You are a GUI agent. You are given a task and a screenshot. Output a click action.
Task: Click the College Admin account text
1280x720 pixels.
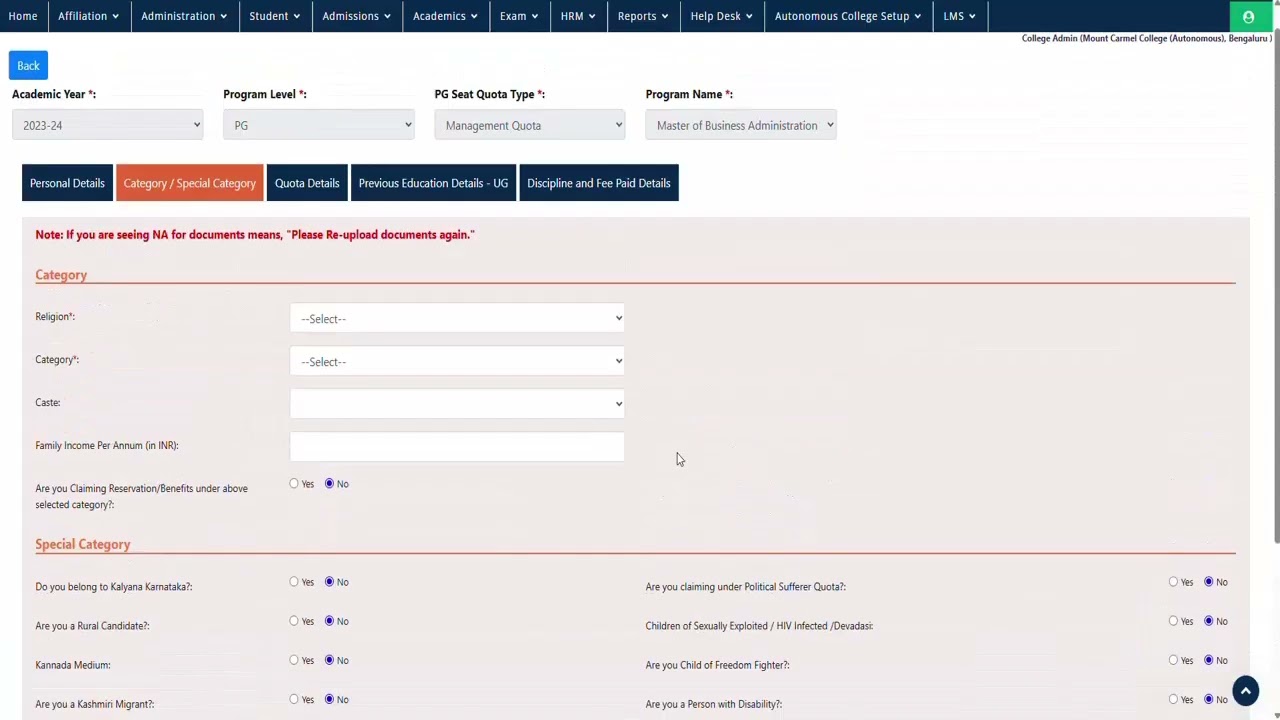pyautogui.click(x=1146, y=38)
